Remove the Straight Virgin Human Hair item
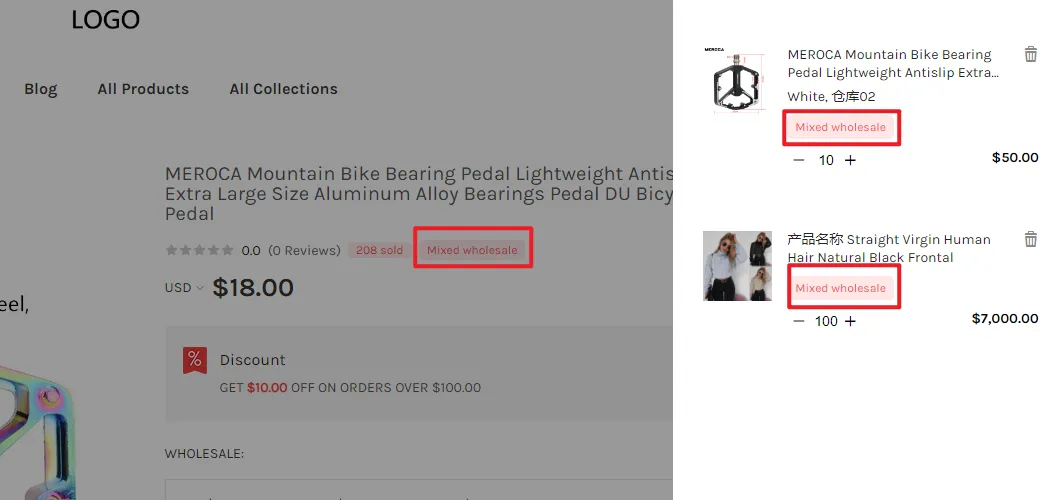The image size is (1061, 500). (1031, 239)
